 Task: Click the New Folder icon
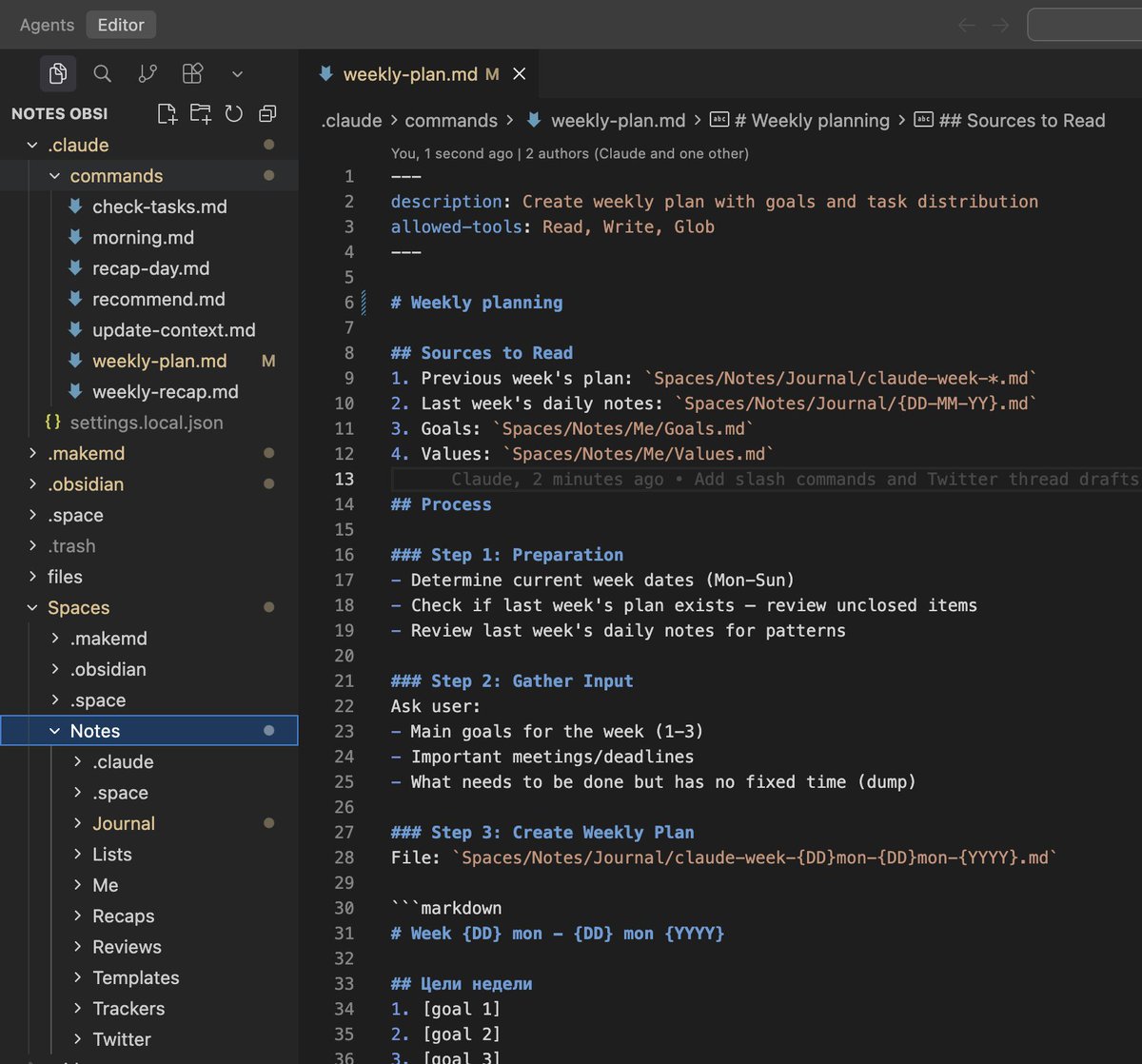pos(200,114)
